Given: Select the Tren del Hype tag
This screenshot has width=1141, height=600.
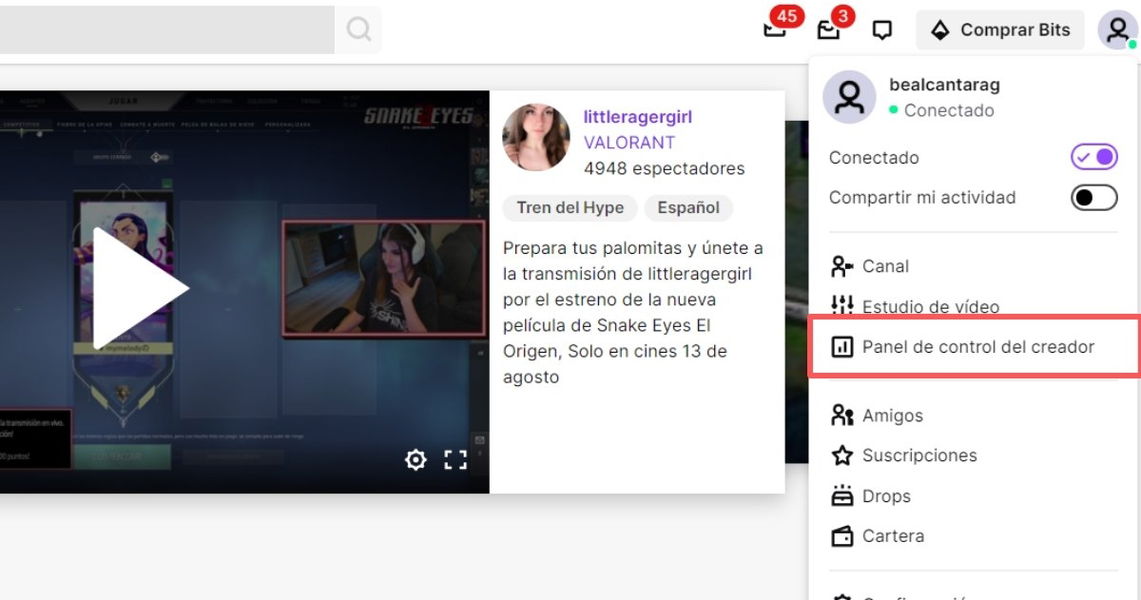Looking at the screenshot, I should [x=570, y=208].
